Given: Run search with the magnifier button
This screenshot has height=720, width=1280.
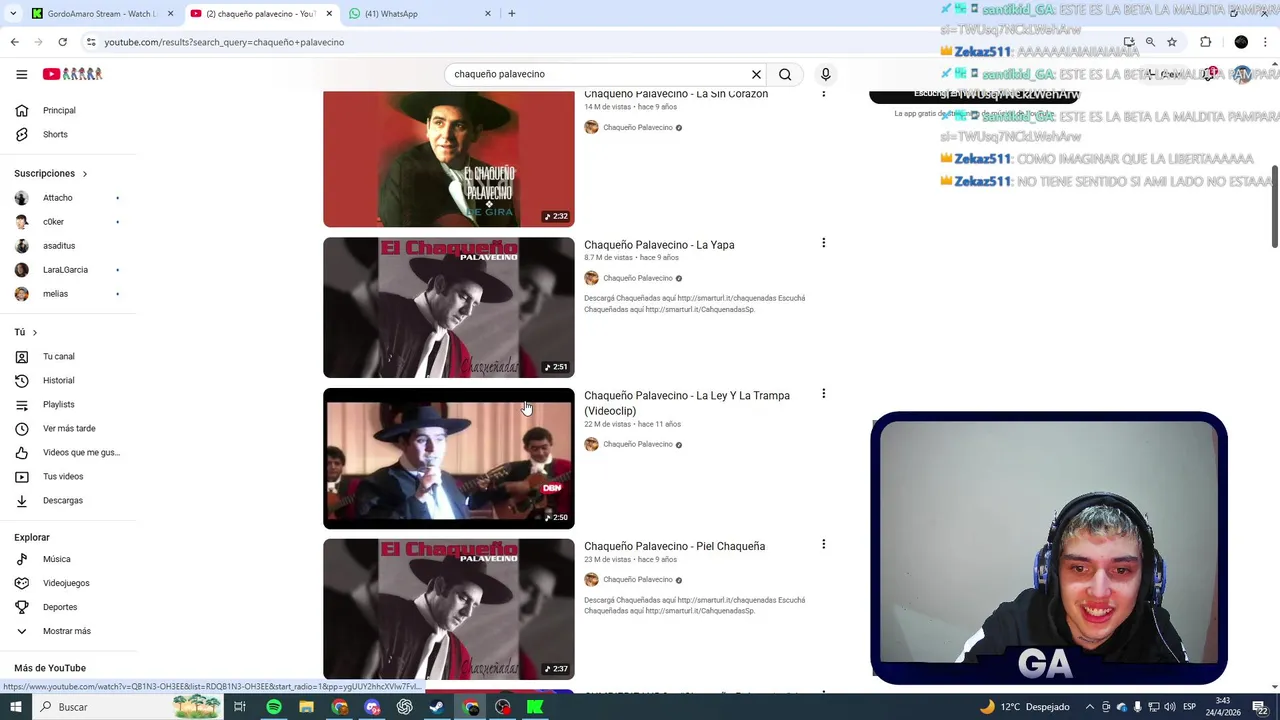Looking at the screenshot, I should [785, 74].
